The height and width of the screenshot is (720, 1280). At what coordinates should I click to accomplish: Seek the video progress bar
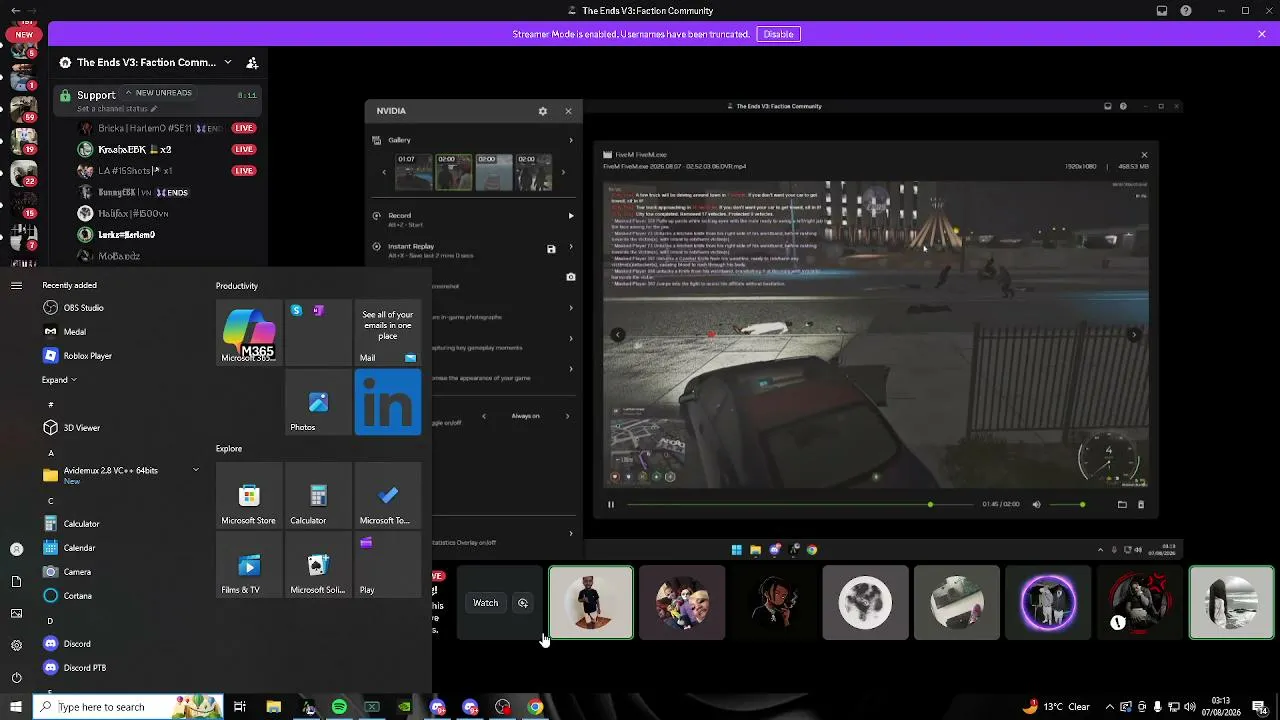[x=799, y=504]
